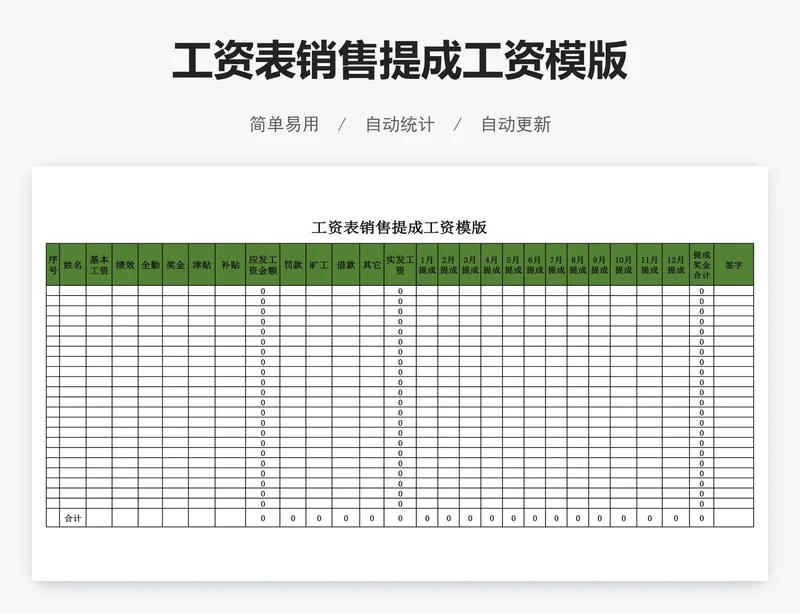Screen dimensions: 800x613
Task: Select the 津贴 column header
Action: click(x=202, y=264)
